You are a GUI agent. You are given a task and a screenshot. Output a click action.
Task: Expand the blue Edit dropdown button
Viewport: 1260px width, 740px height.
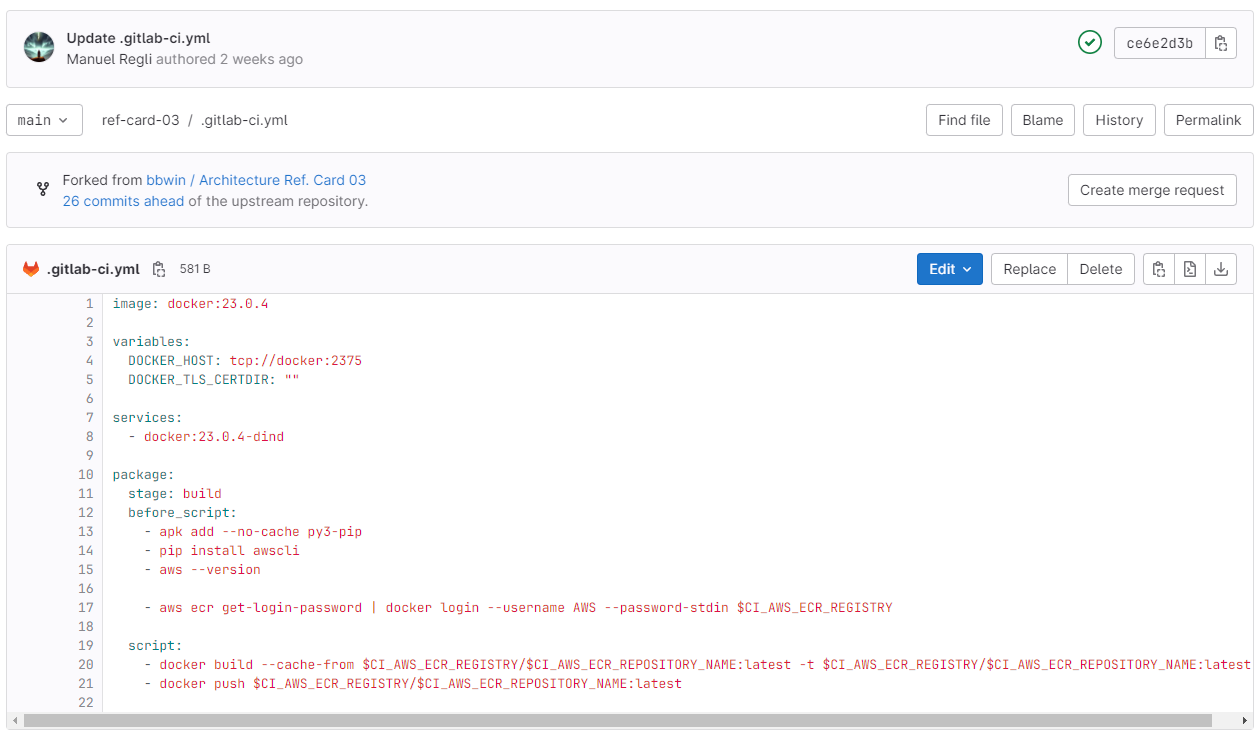(x=949, y=269)
